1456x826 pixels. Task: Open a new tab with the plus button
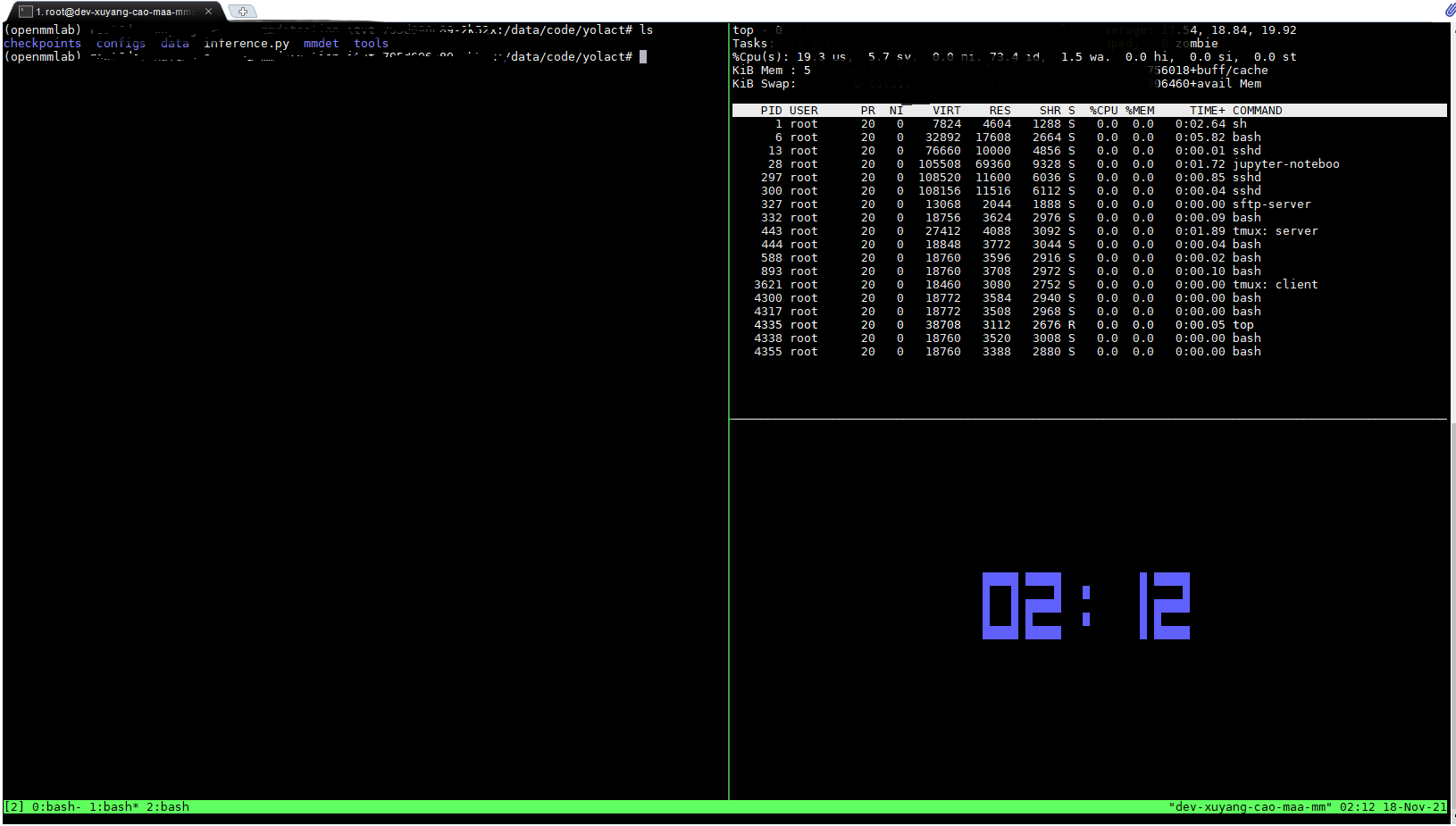[242, 12]
